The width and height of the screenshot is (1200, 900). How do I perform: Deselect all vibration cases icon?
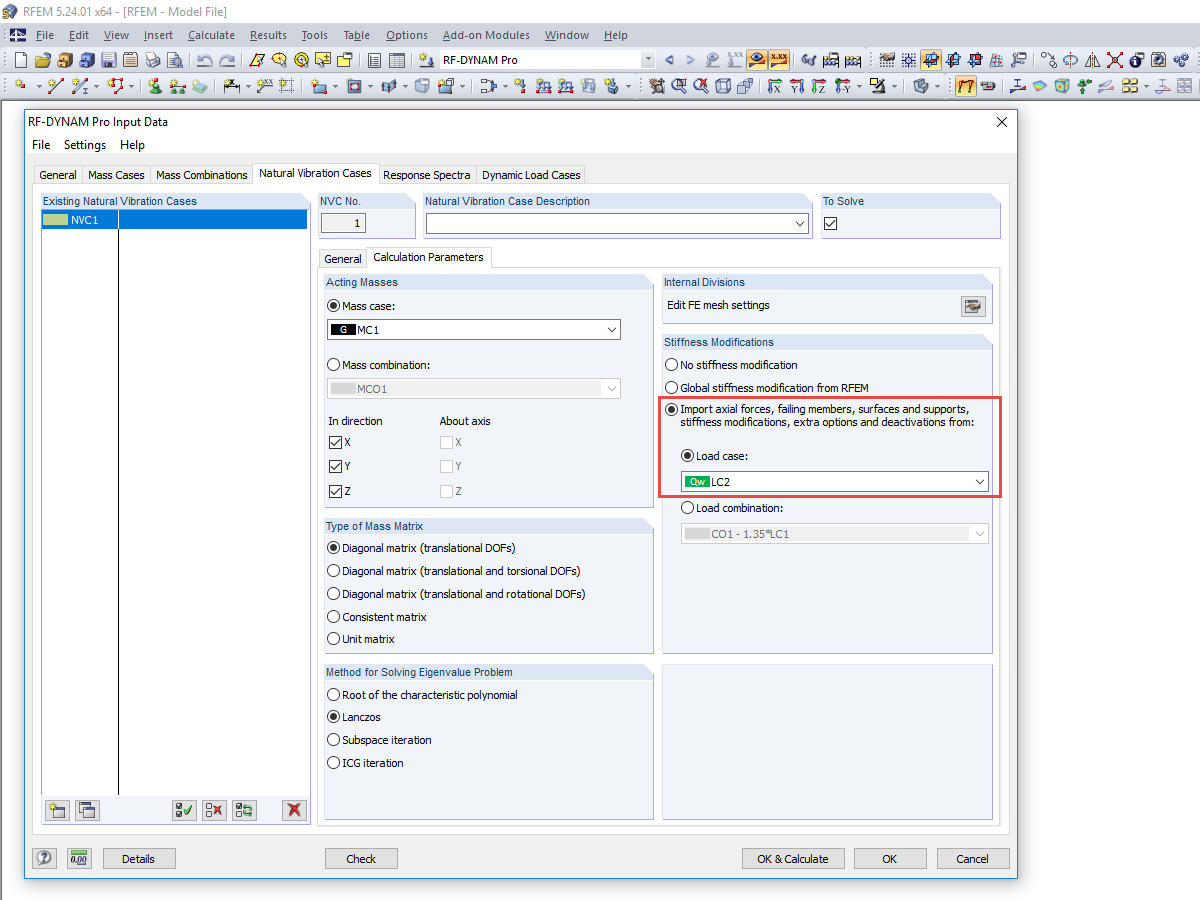click(x=214, y=810)
